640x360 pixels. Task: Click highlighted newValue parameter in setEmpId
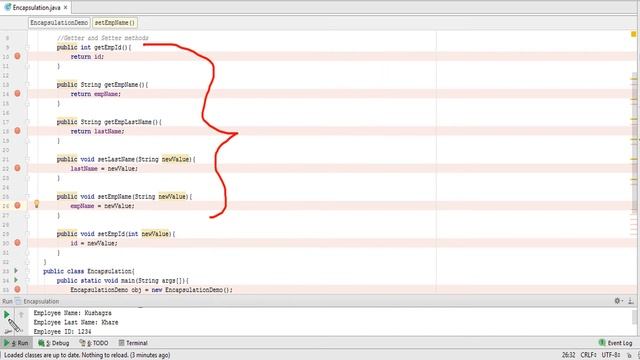tap(155, 234)
